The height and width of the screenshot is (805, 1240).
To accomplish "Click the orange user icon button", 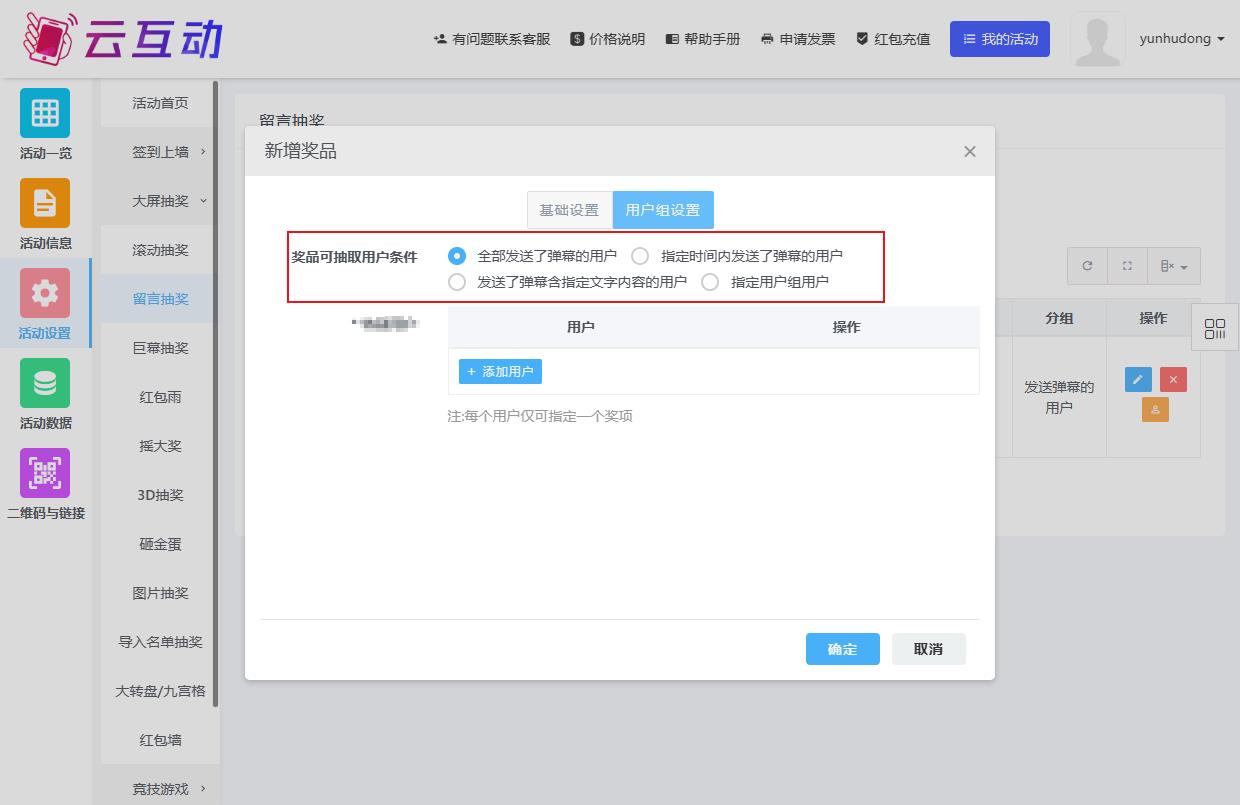I will (x=1155, y=410).
